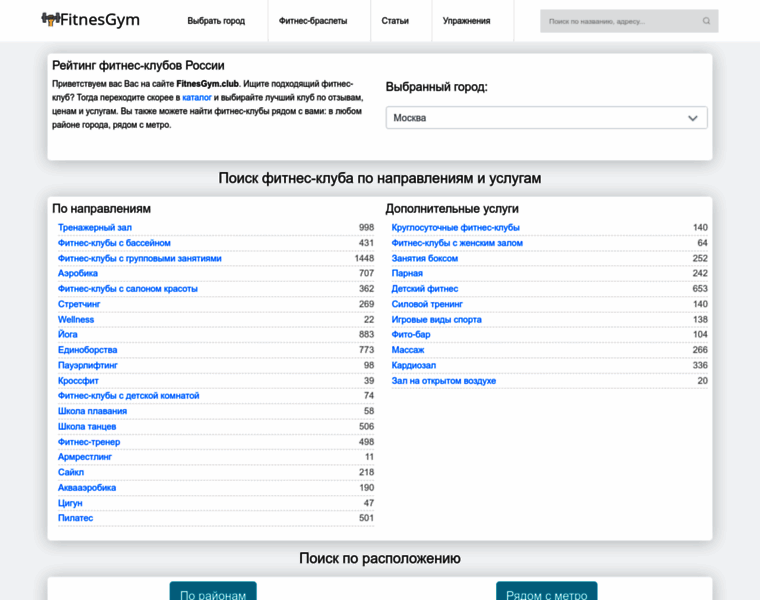
Task: Open the Детский фитнес link
Action: click(x=424, y=289)
